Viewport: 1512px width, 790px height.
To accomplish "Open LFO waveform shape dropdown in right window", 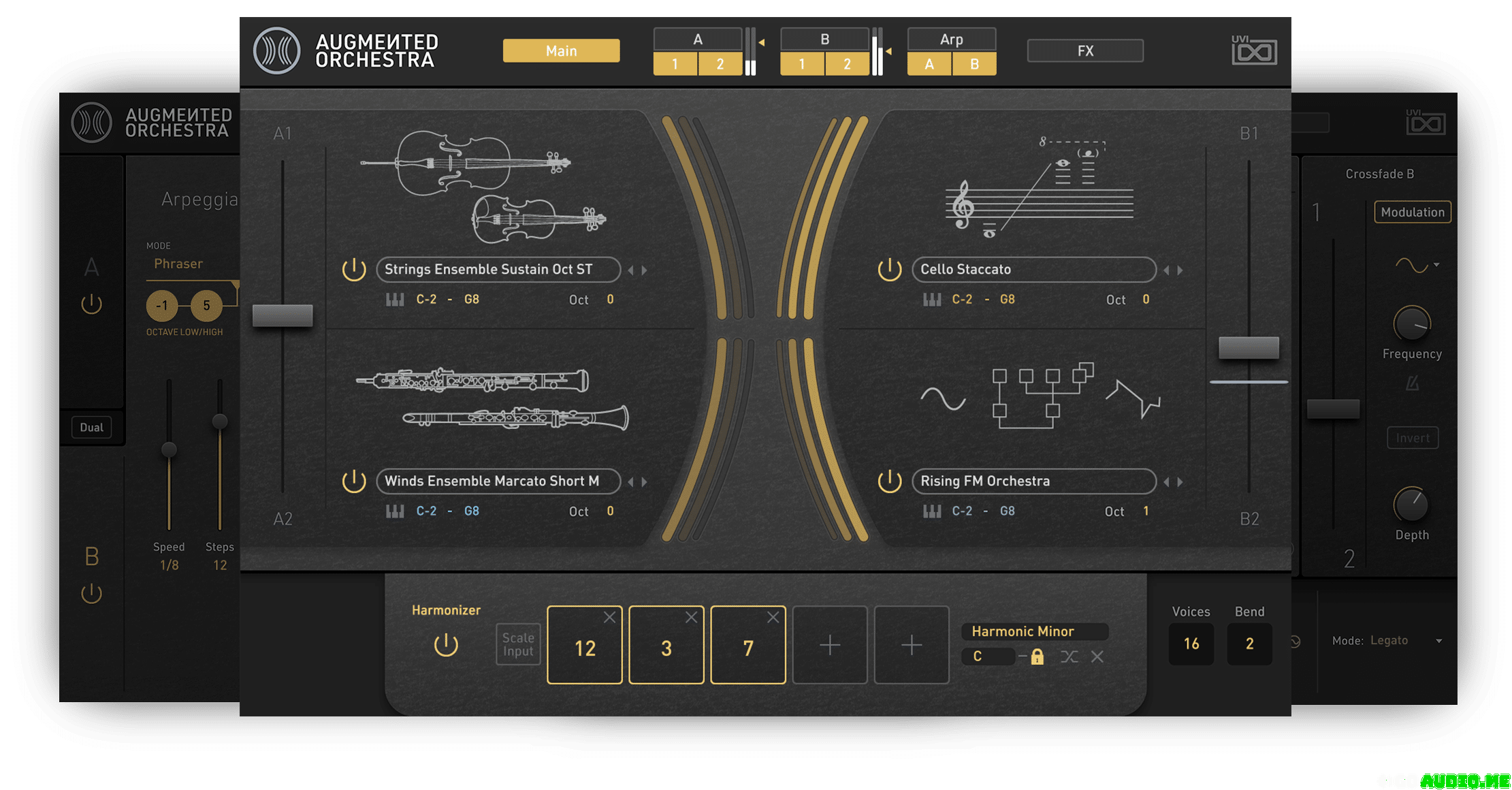I will [x=1417, y=265].
